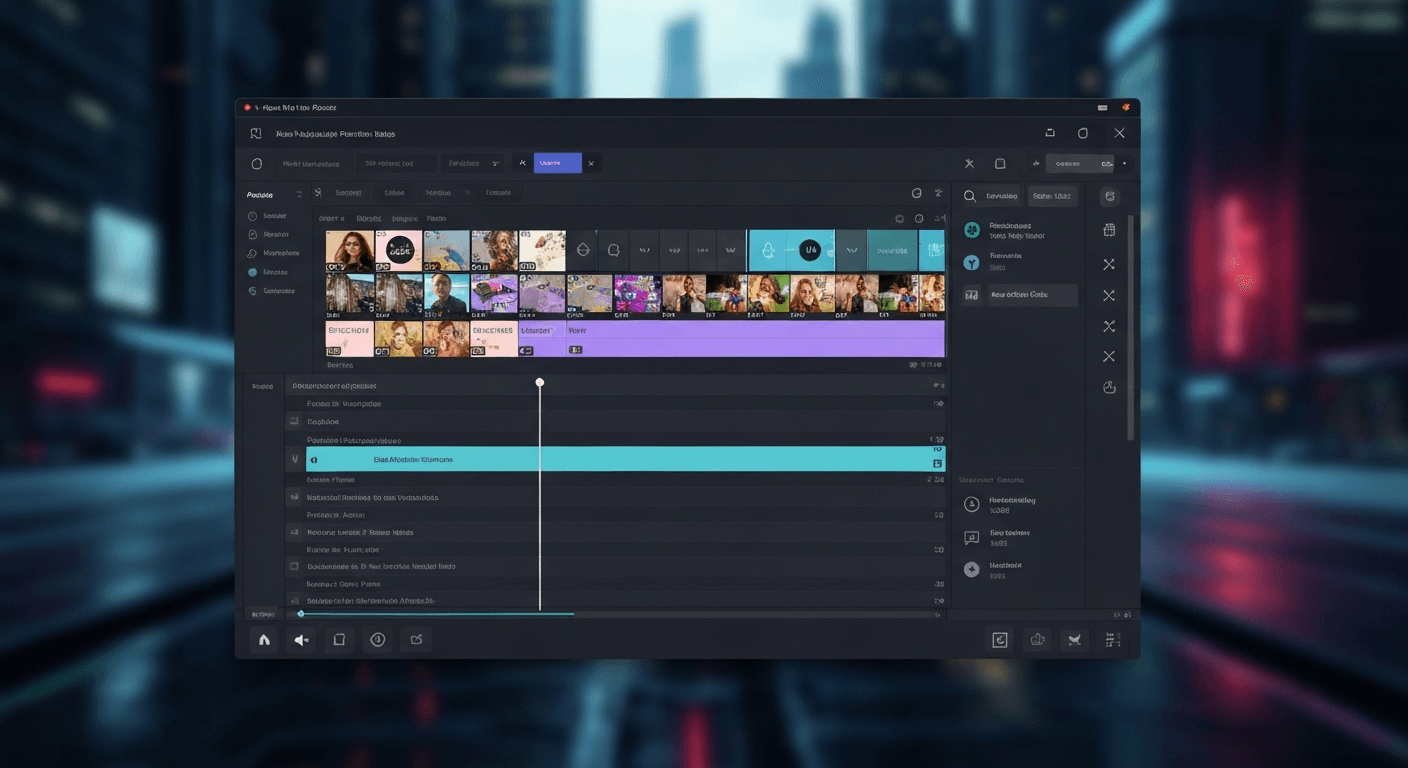Click the New Action entry in the right panel
The image size is (1408, 768).
1020,295
